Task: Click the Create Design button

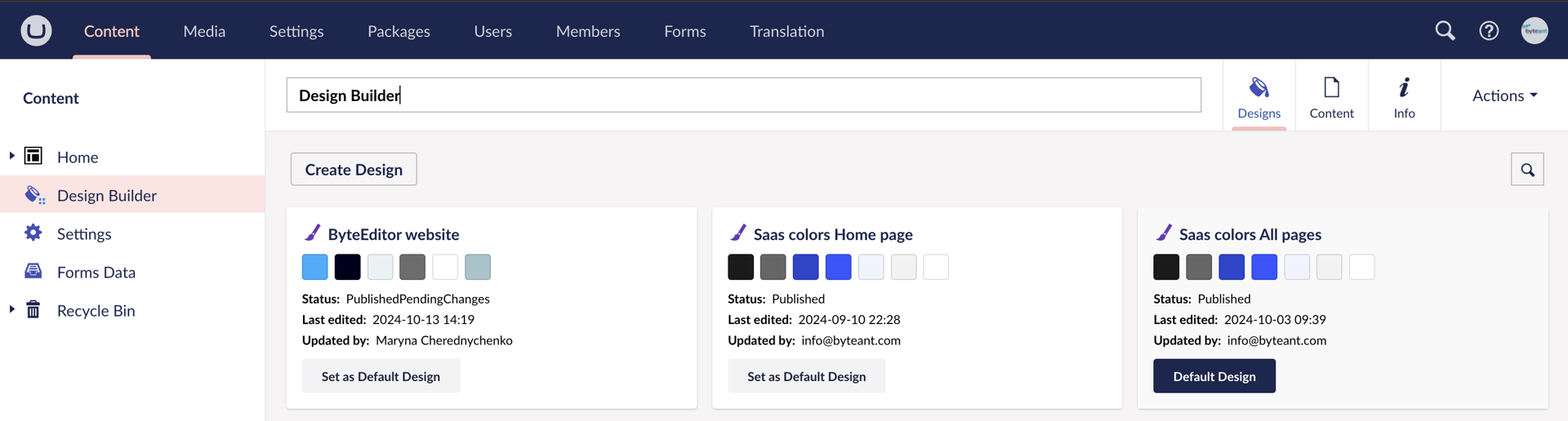Action: tap(354, 170)
